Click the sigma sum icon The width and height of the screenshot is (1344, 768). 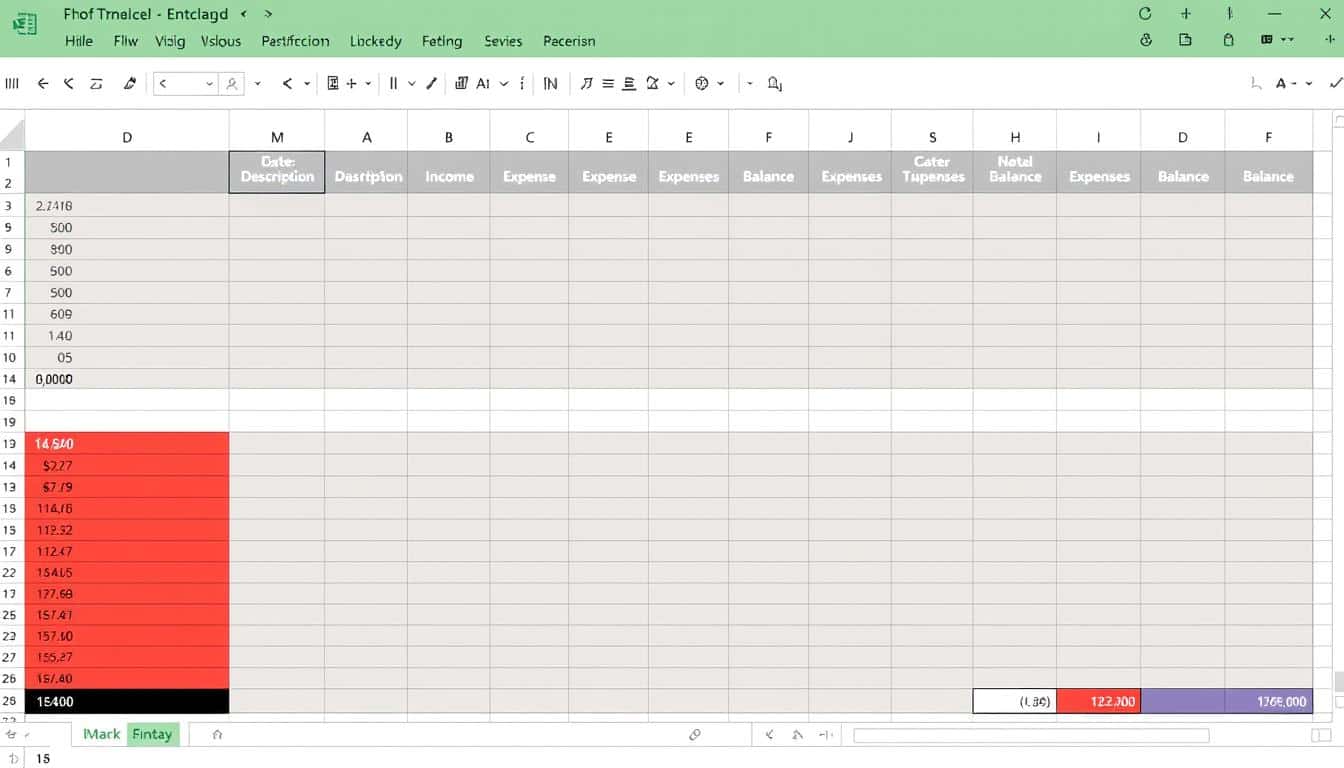tap(652, 84)
